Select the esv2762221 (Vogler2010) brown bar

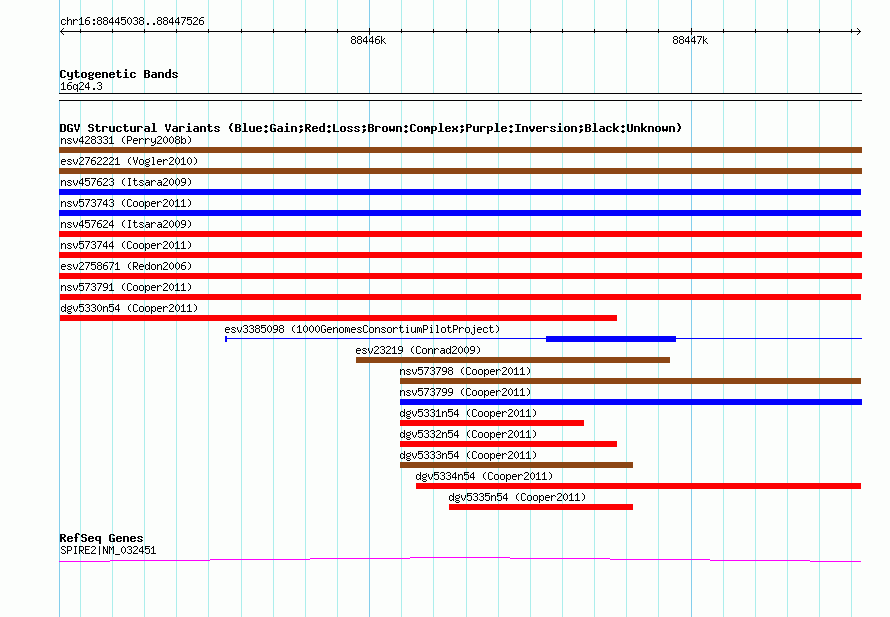[460, 171]
